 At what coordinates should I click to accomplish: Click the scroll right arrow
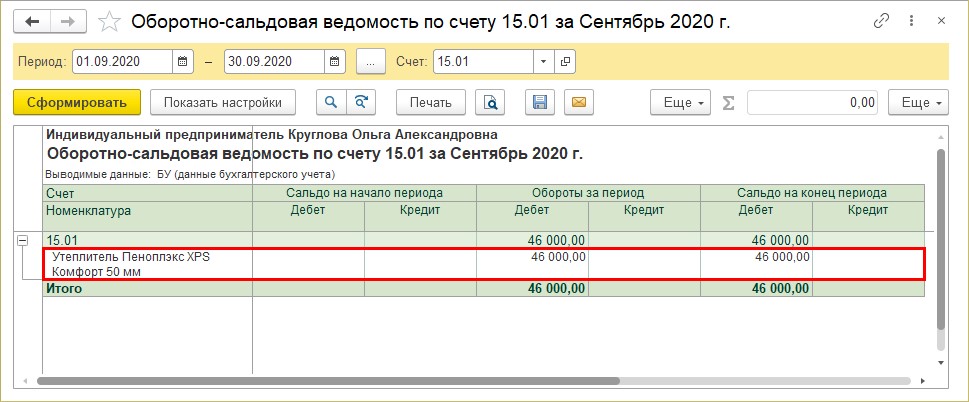click(x=923, y=381)
